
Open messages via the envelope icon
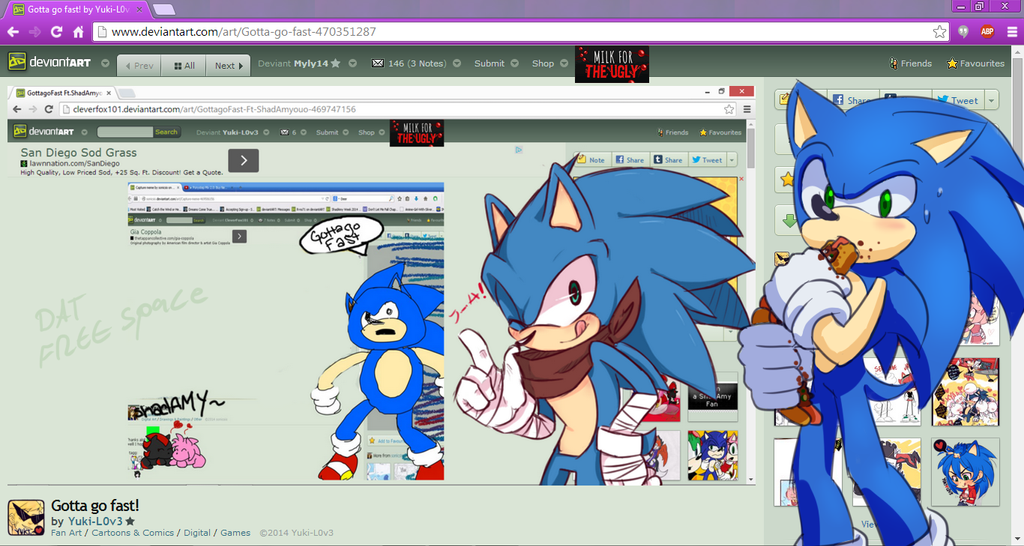(x=377, y=63)
